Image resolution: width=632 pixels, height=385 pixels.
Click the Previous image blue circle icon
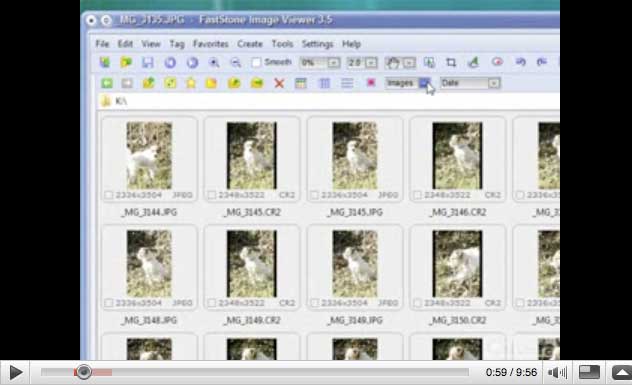click(170, 62)
